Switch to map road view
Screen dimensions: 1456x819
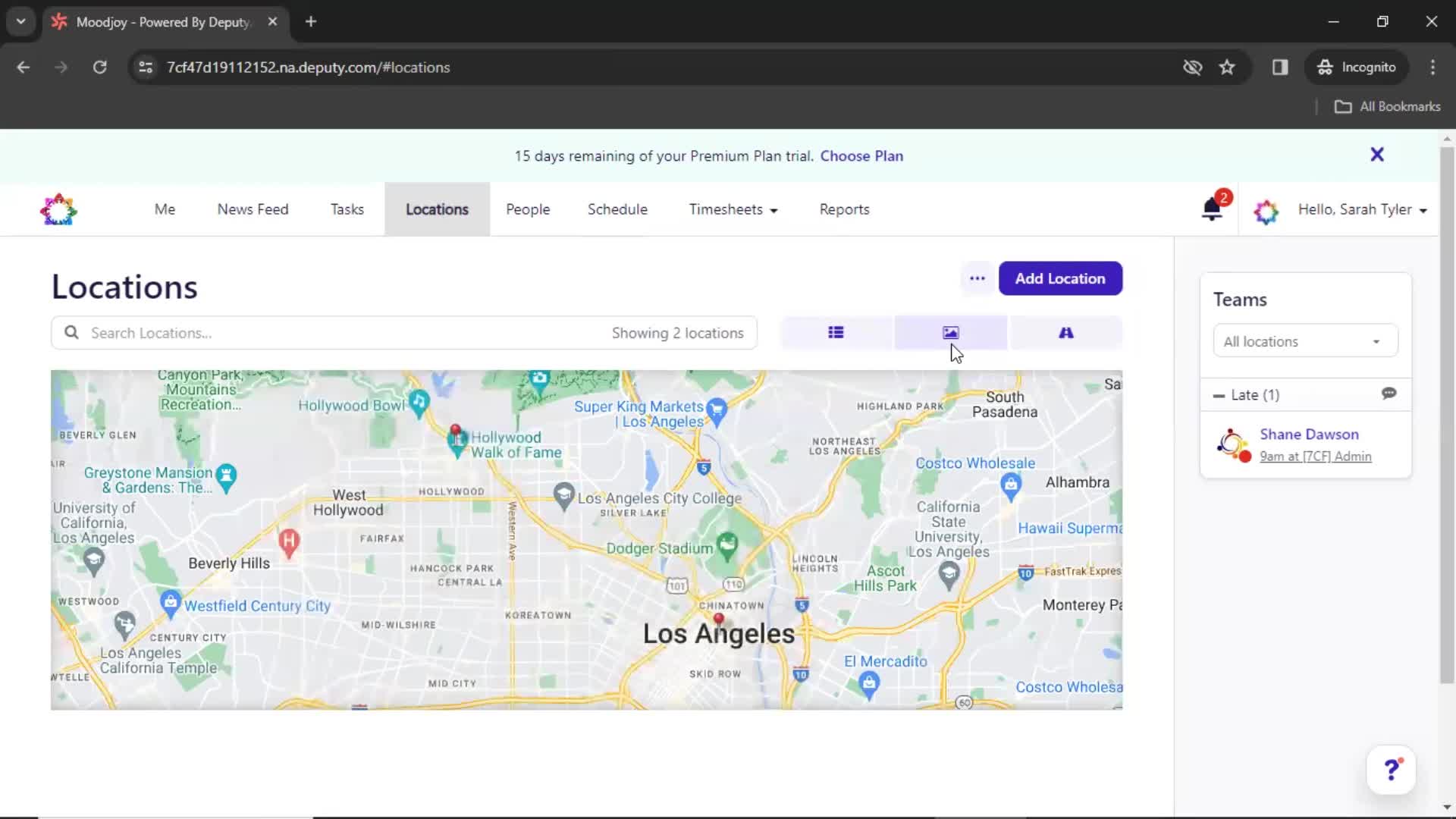click(x=1065, y=332)
